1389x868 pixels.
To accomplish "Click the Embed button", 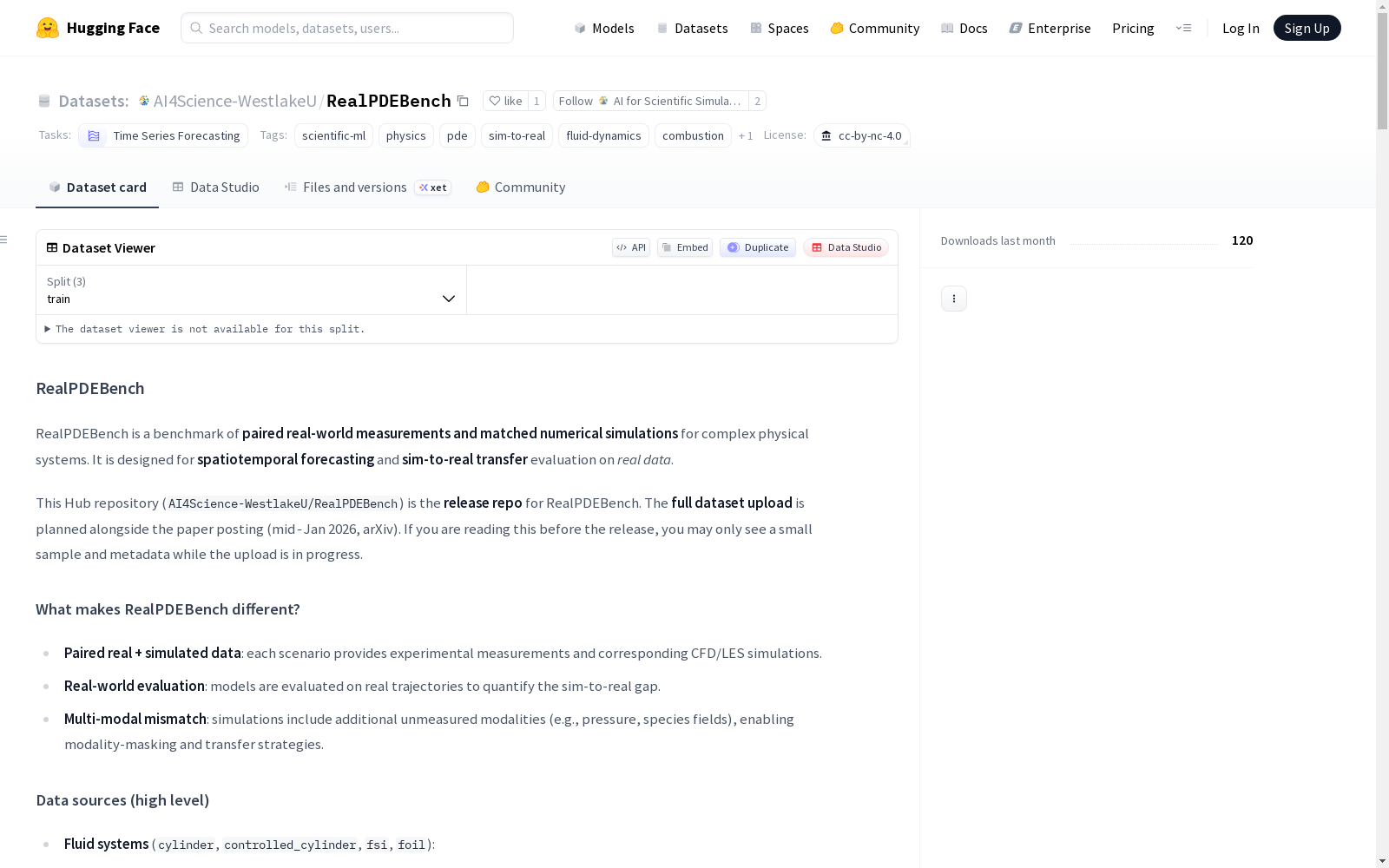I will click(685, 247).
